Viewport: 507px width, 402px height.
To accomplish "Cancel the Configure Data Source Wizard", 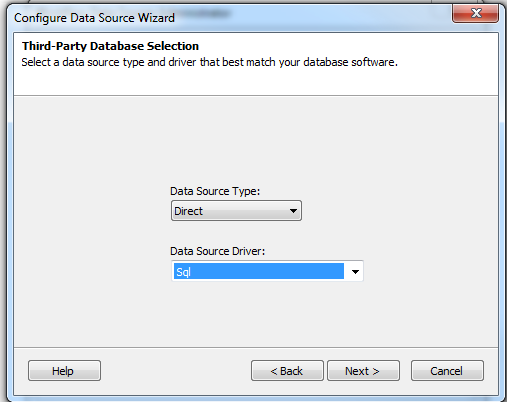I will (x=447, y=370).
